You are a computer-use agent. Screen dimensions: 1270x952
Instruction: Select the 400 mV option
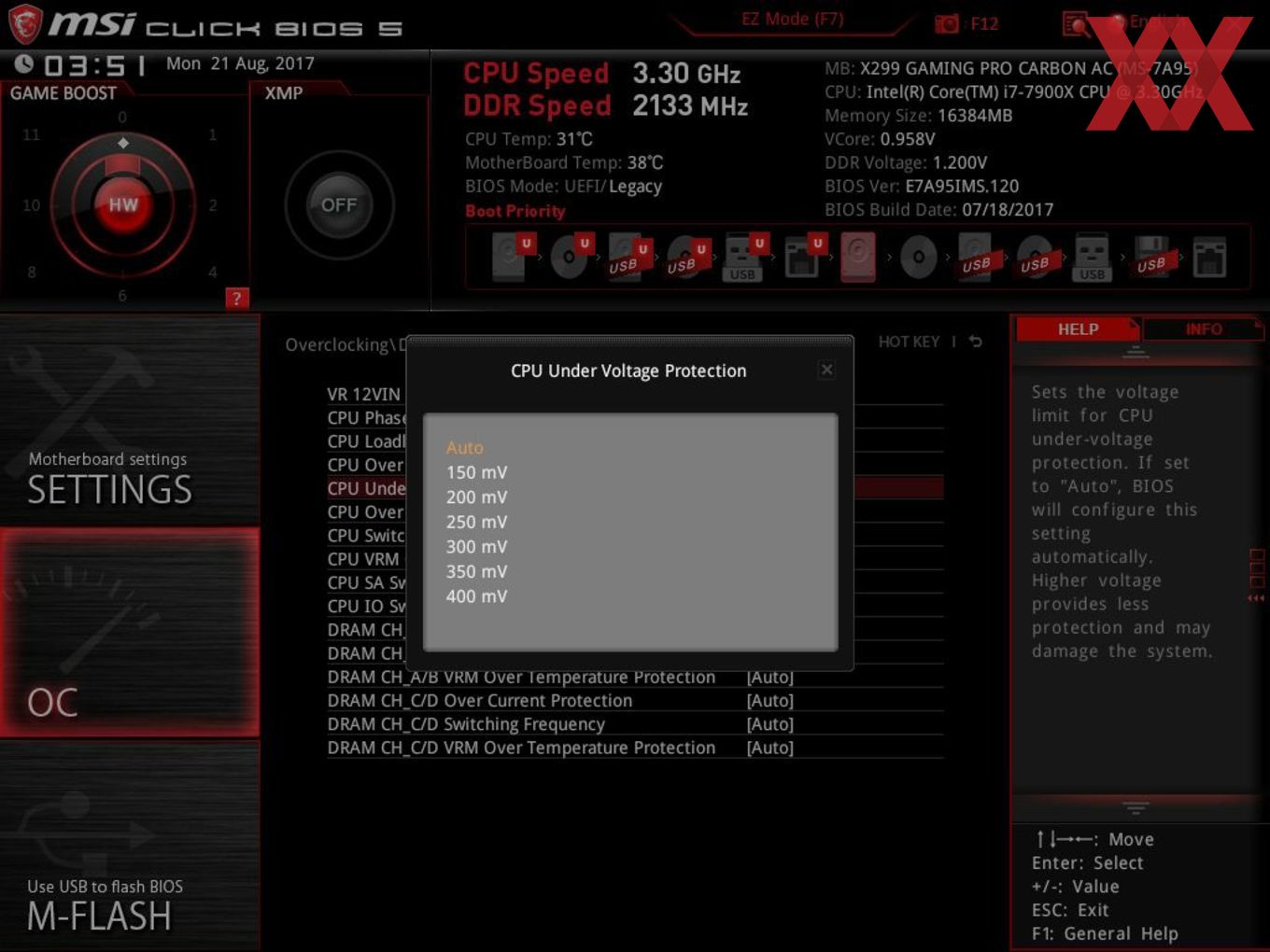[x=476, y=595]
